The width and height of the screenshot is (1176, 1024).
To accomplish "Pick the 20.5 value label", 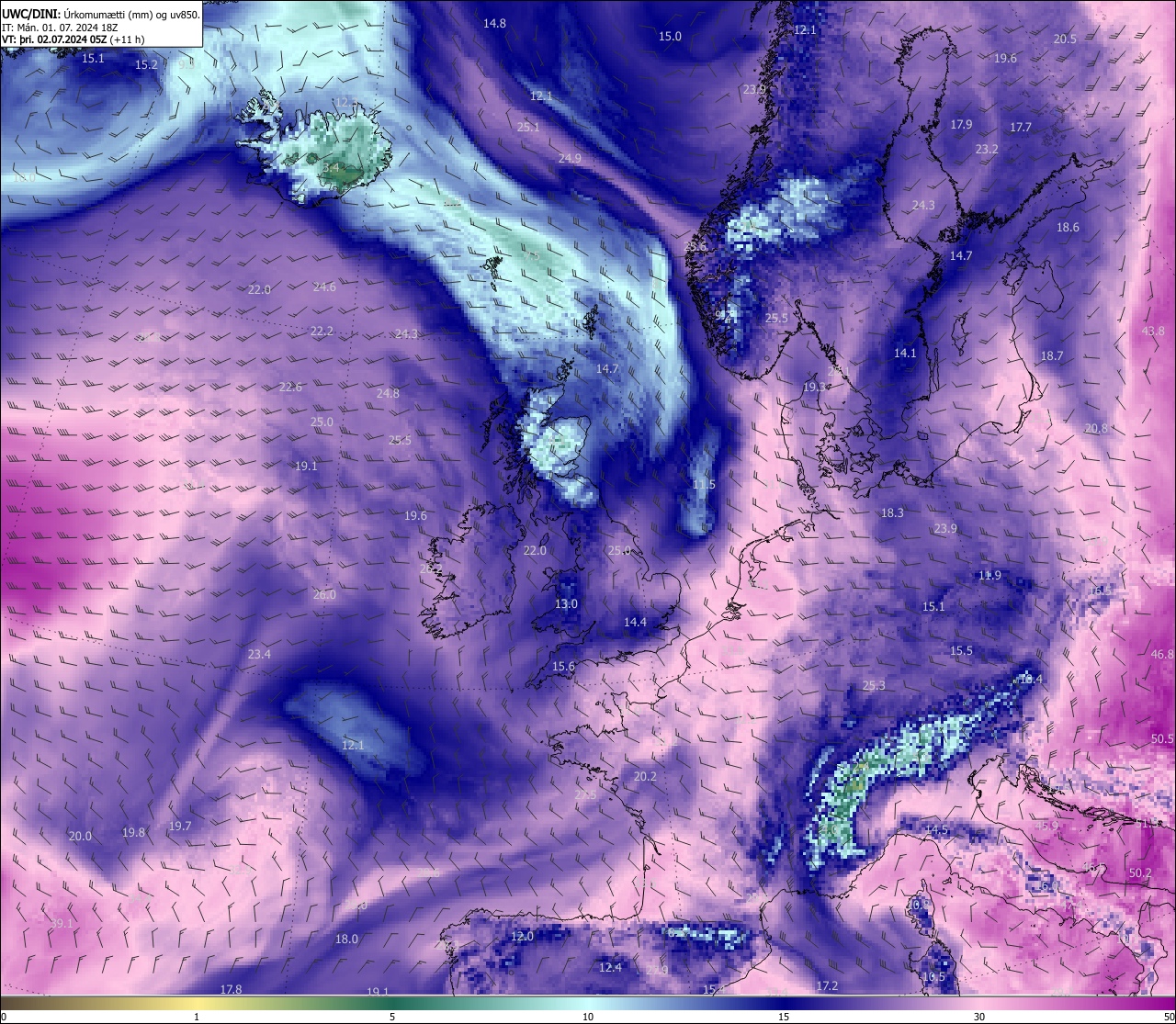I will point(1065,39).
